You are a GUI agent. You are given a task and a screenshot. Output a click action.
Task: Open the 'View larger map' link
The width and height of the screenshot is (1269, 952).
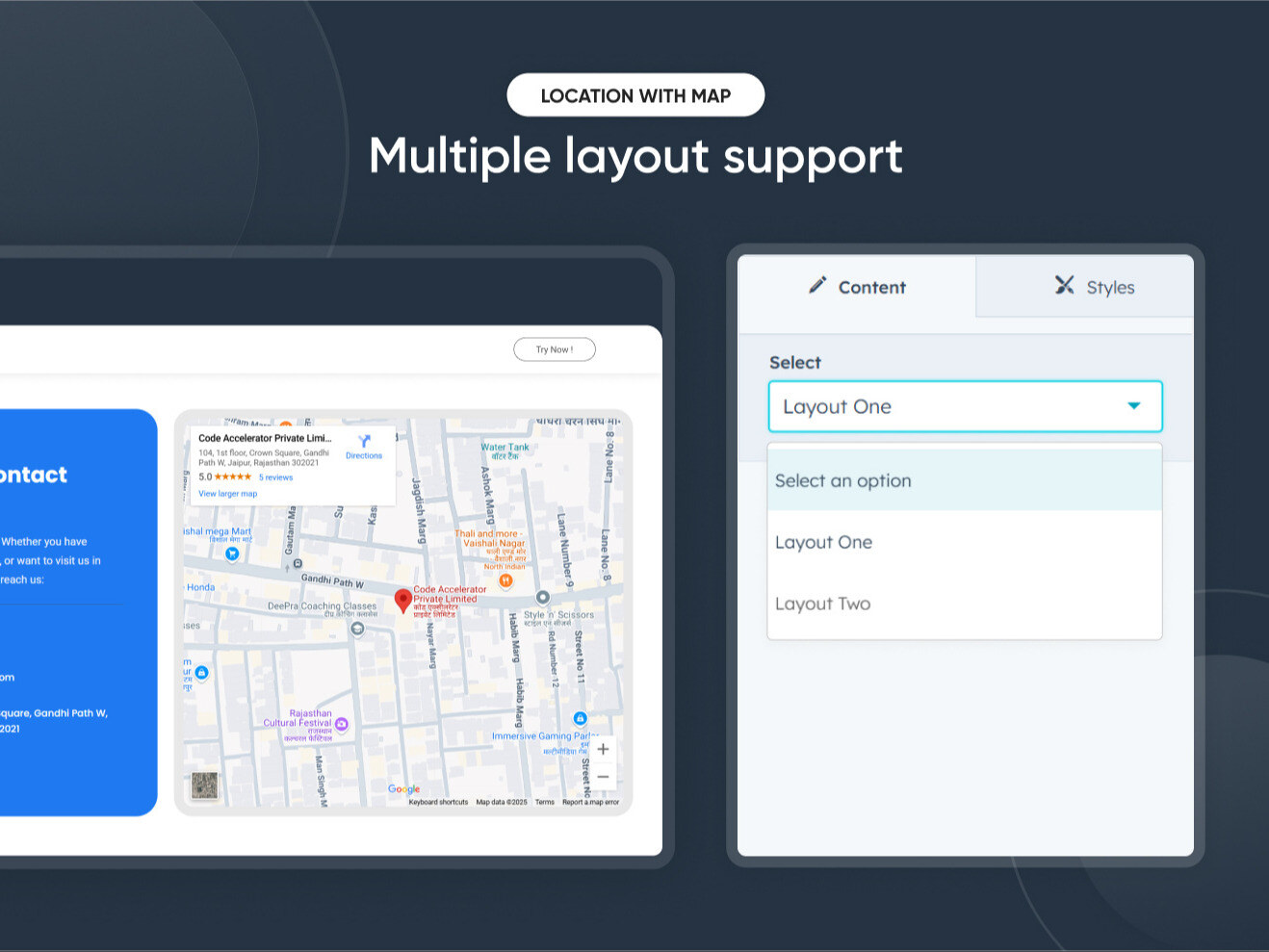(227, 494)
